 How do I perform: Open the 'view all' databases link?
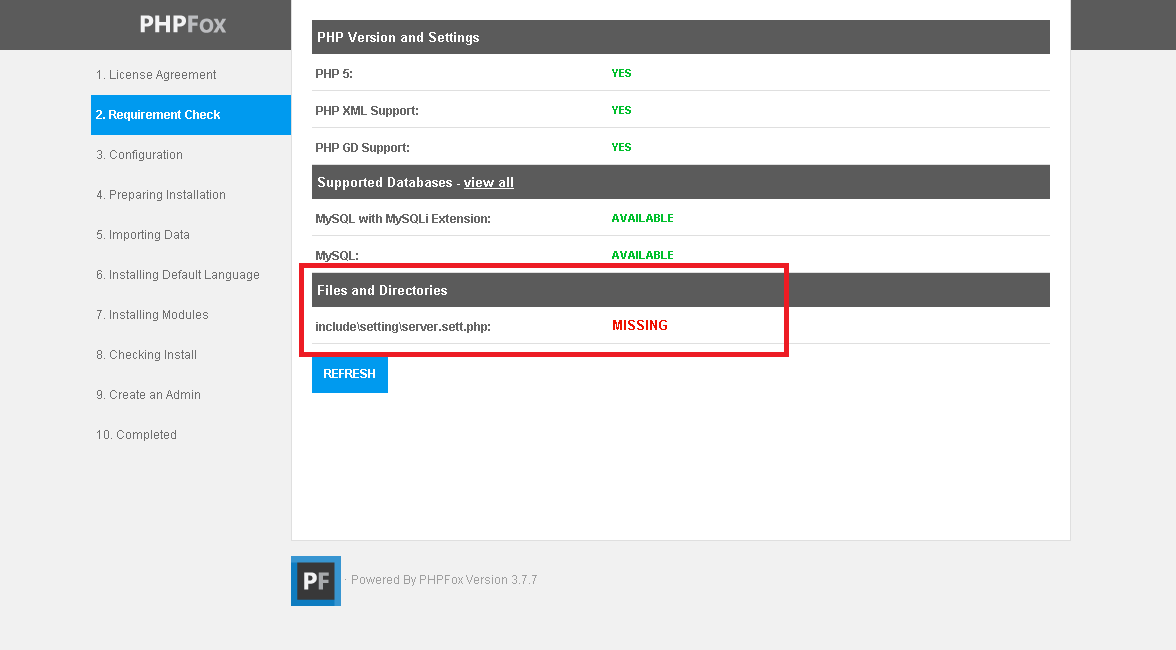(488, 182)
